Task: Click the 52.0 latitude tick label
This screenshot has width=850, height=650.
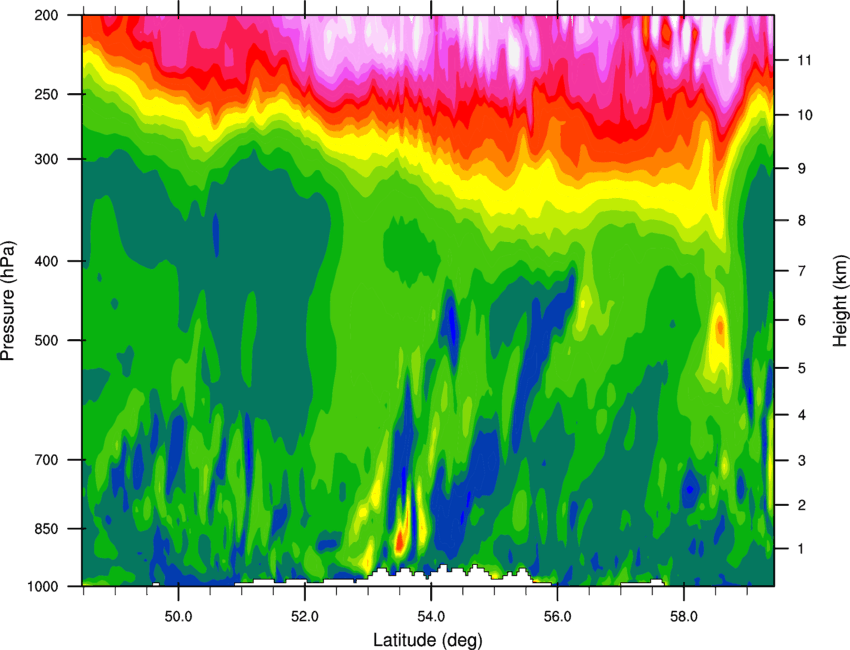Action: [x=305, y=616]
